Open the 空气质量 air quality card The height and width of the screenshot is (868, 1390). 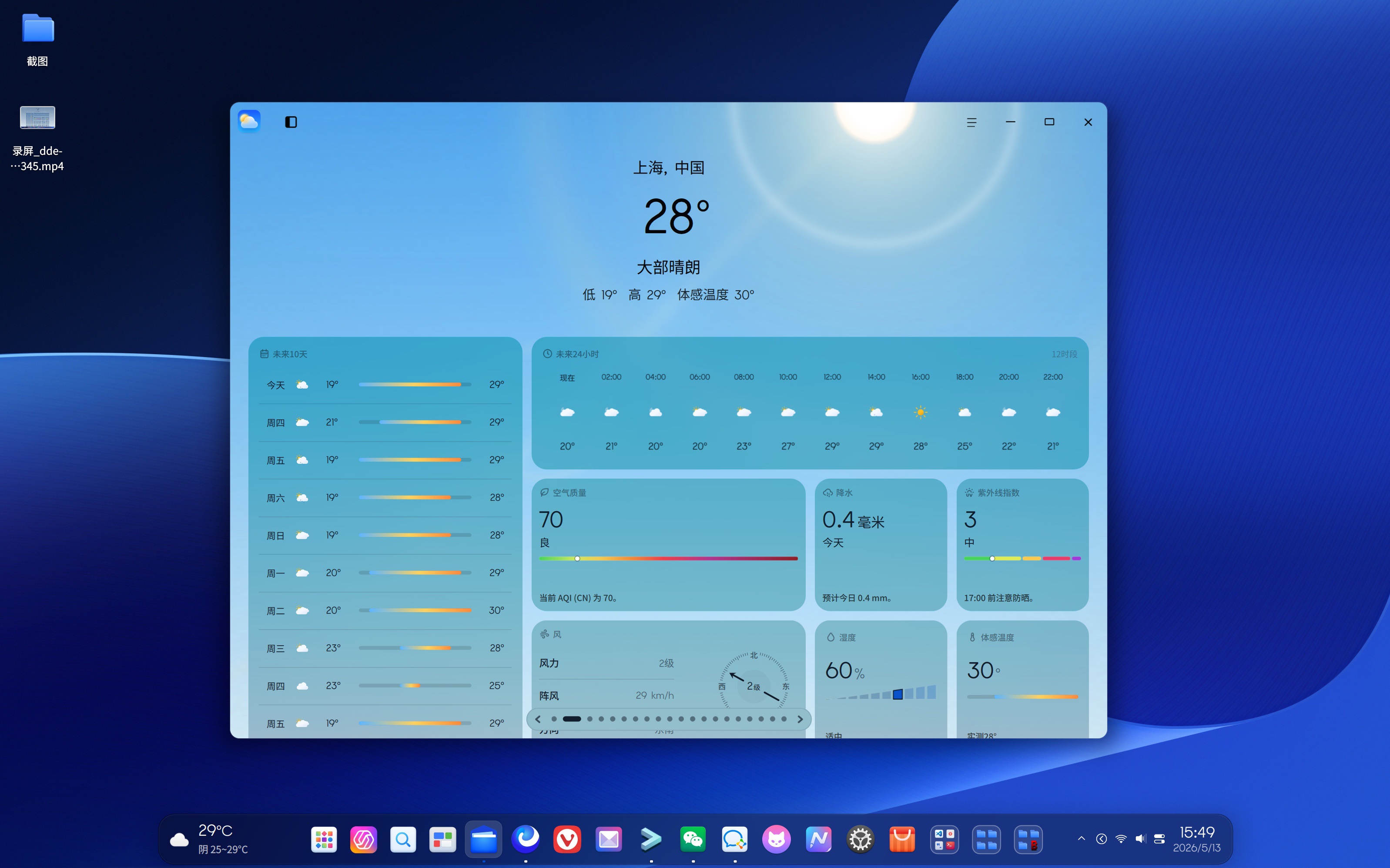coord(668,544)
